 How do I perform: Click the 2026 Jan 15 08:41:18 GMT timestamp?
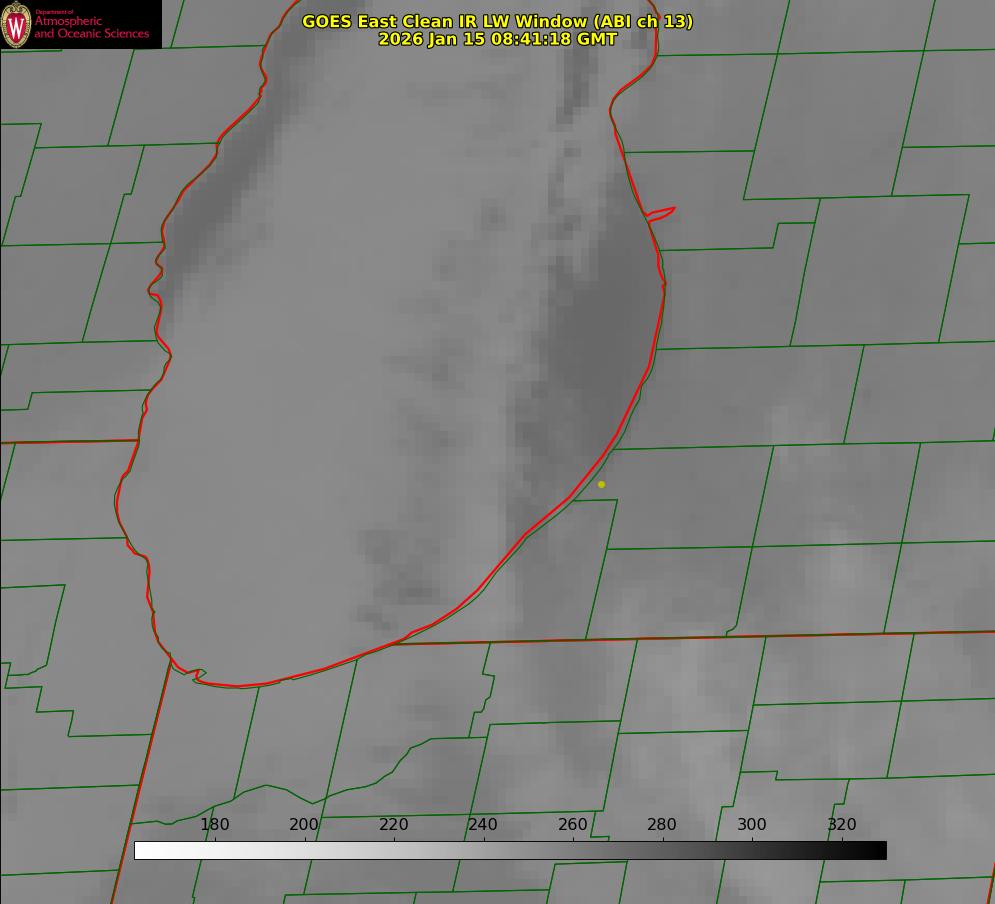(498, 39)
